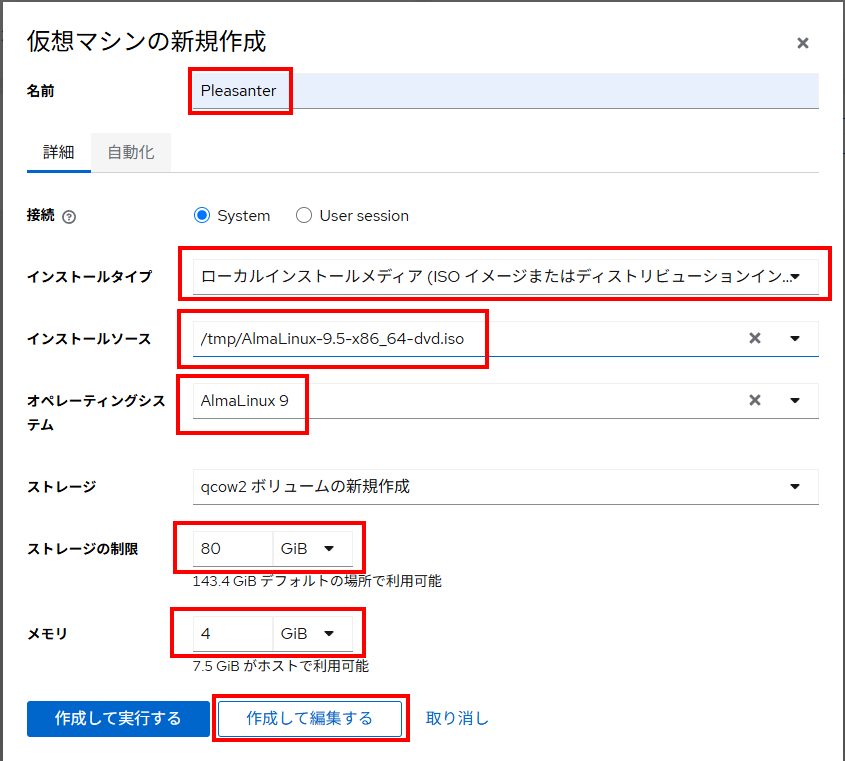Image resolution: width=845 pixels, height=761 pixels.
Task: Expand the install source dropdown arrow
Action: click(795, 338)
